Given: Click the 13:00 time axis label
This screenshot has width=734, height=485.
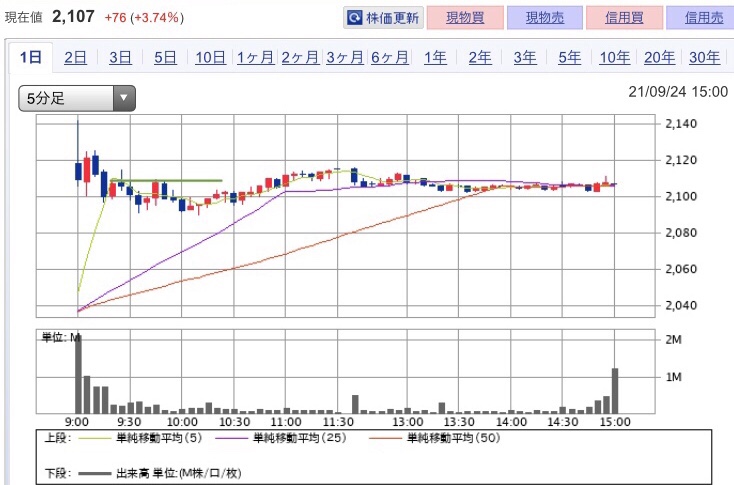Looking at the screenshot, I should click(x=408, y=422).
